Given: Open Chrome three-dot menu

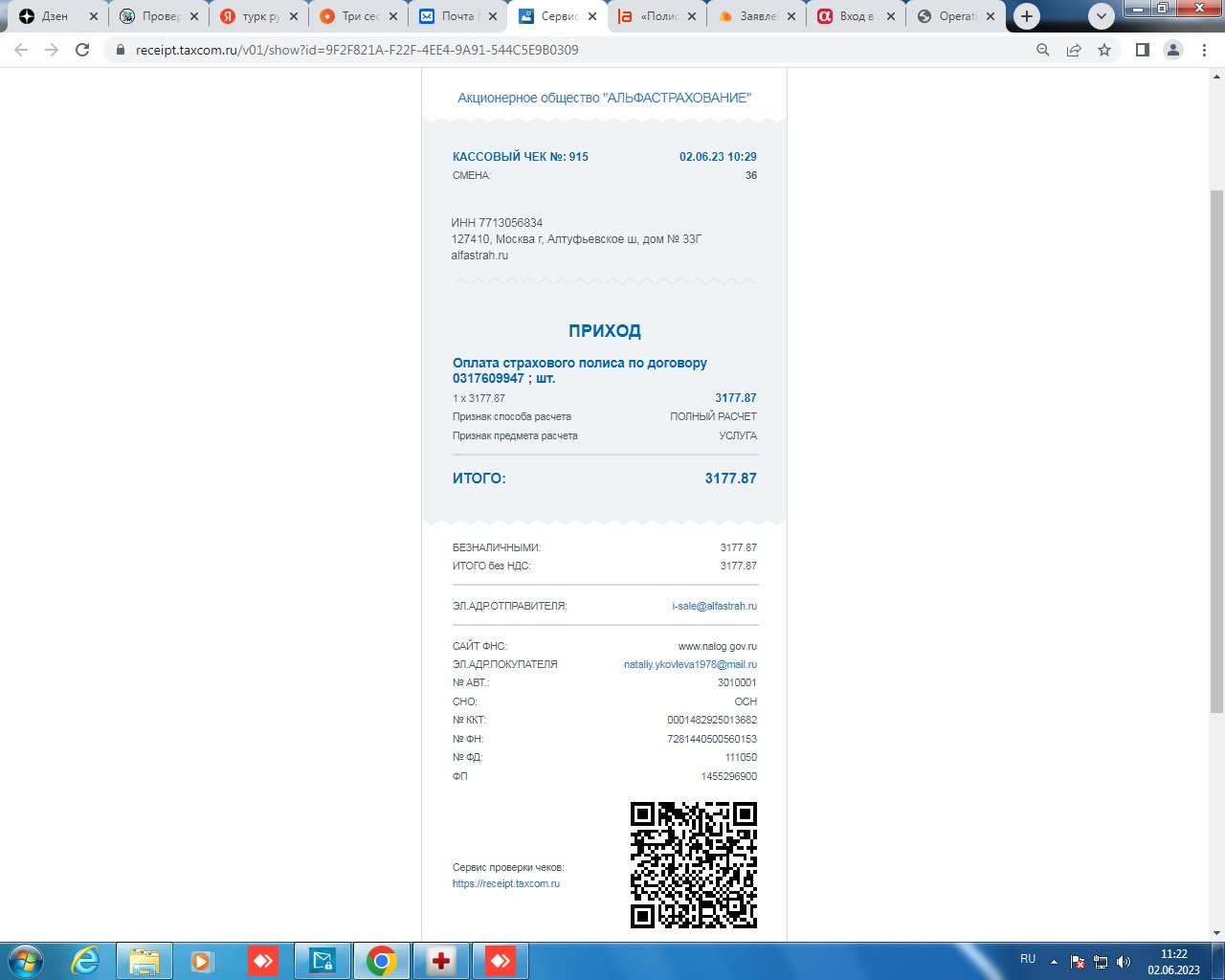Looking at the screenshot, I should tap(1204, 50).
